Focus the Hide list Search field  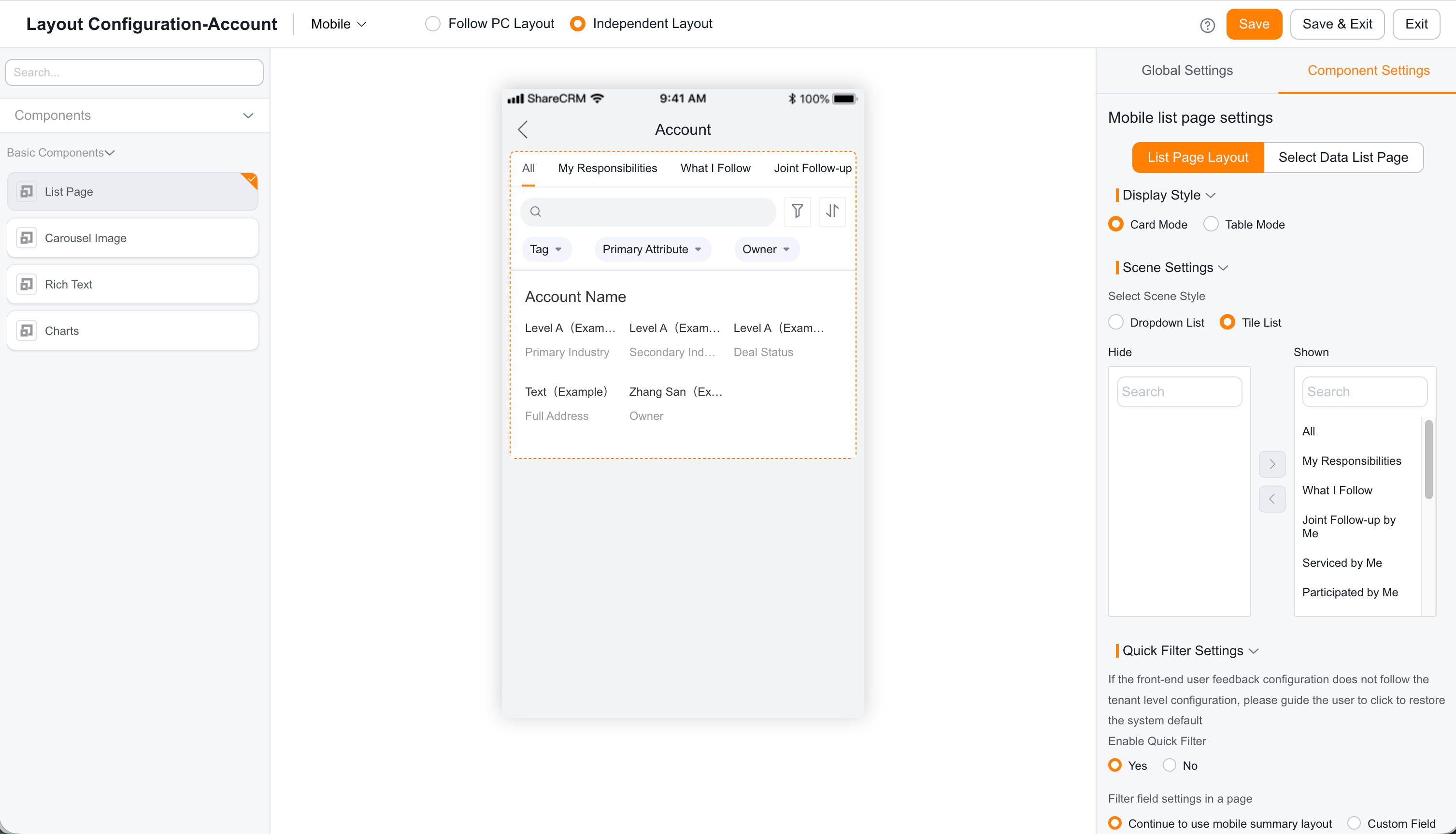[x=1179, y=392]
